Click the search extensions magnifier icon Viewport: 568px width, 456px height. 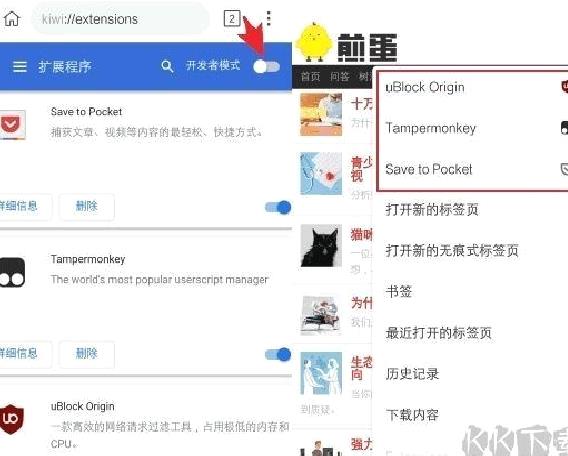click(167, 66)
